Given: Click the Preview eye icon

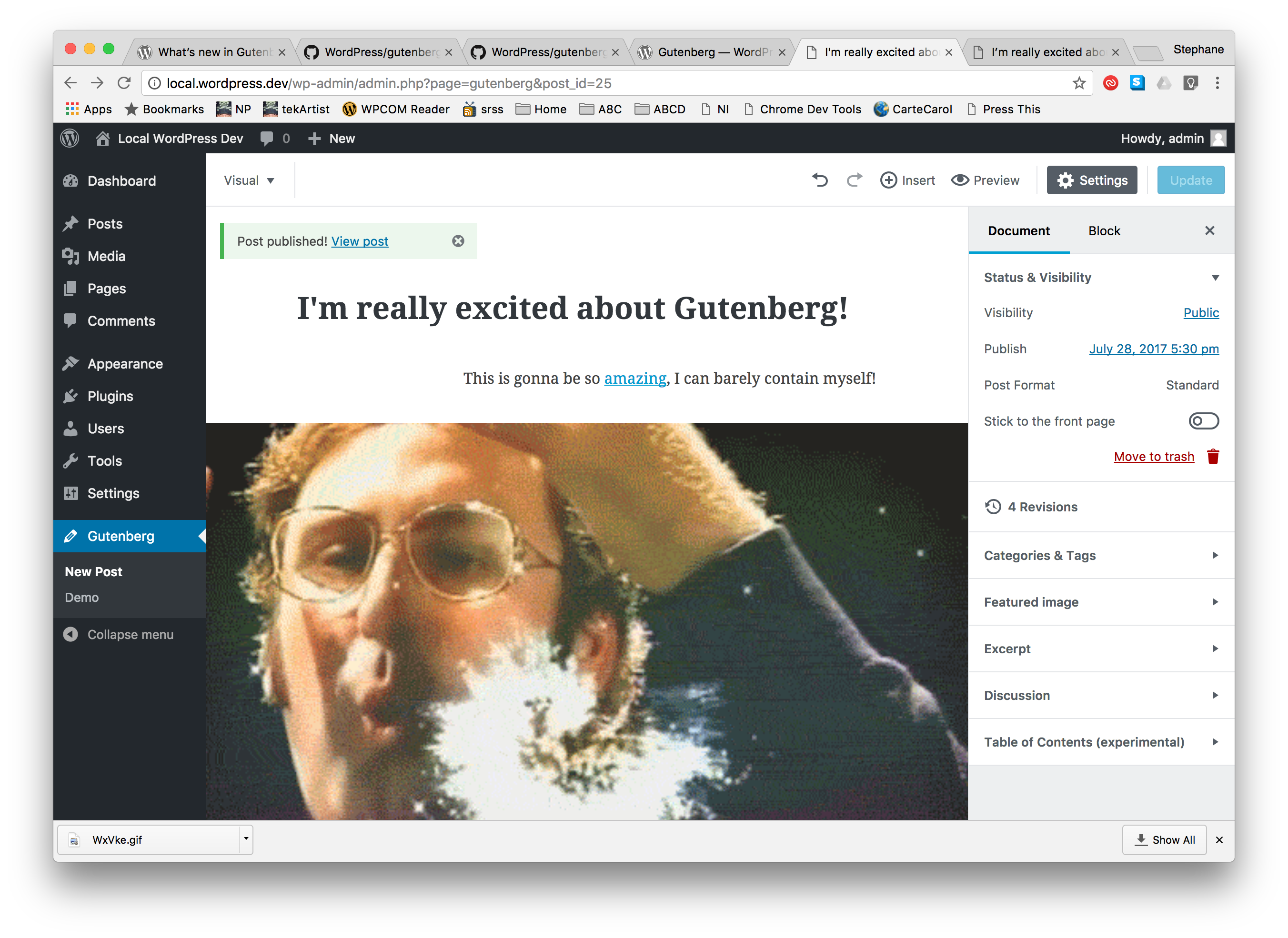Looking at the screenshot, I should (x=960, y=180).
